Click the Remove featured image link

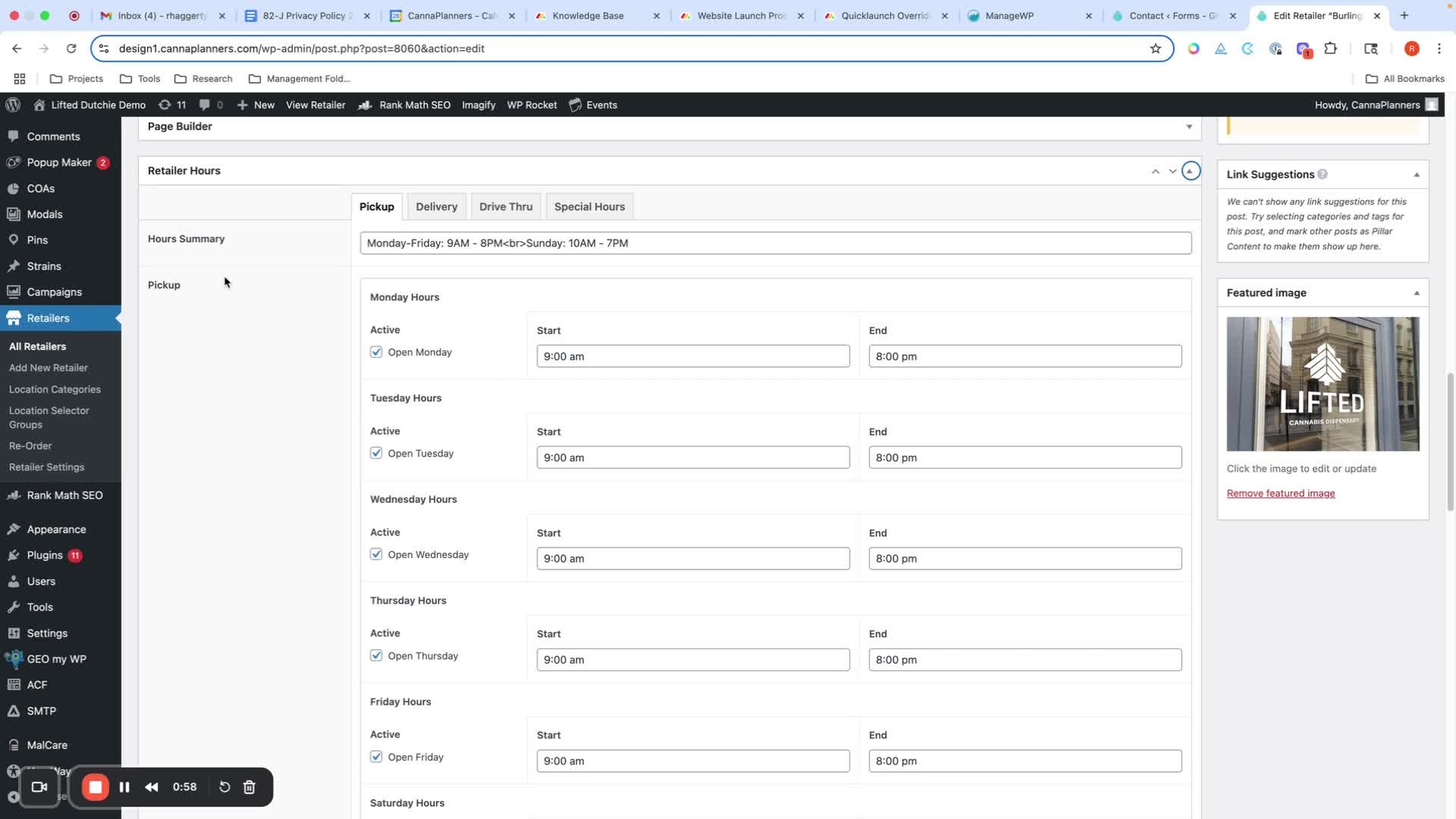coord(1280,493)
